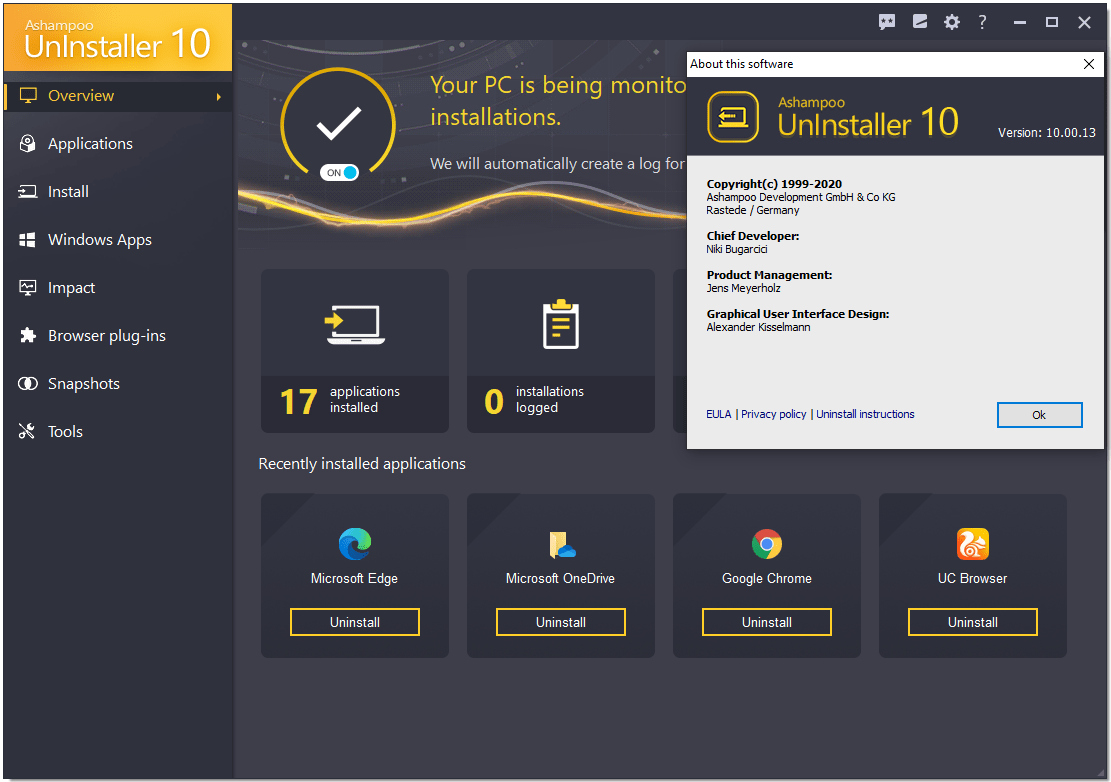This screenshot has width=1111, height=782.
Task: Click the Google Chrome icon
Action: (767, 544)
